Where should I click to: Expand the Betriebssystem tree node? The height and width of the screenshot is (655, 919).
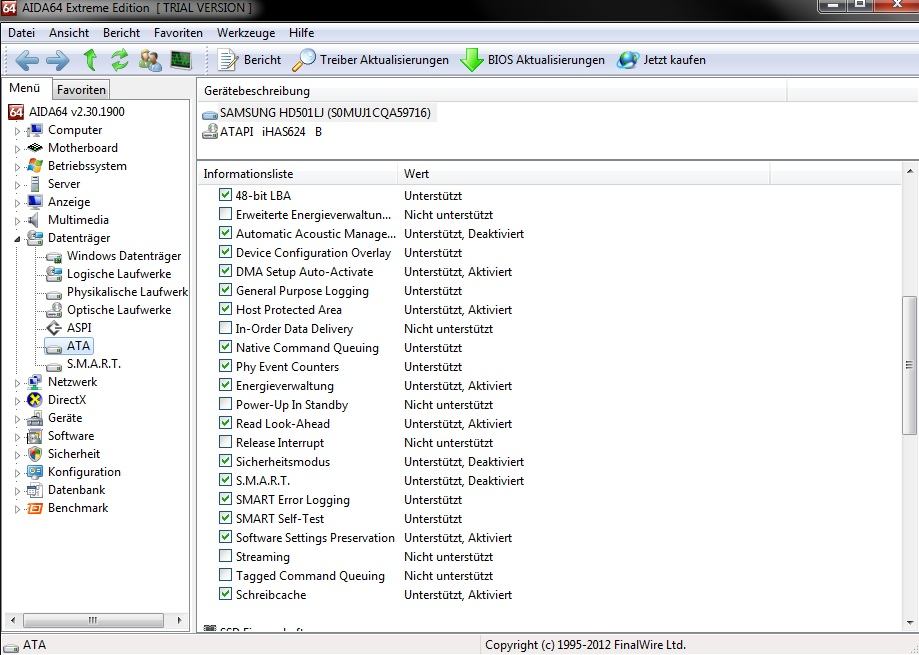tap(18, 167)
